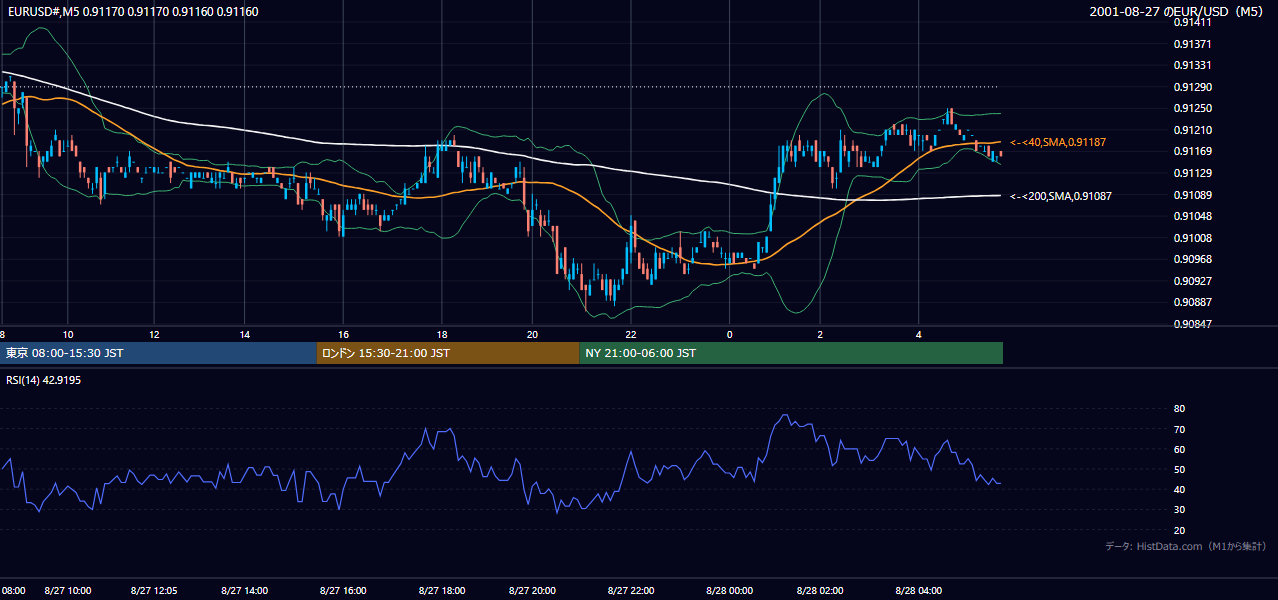This screenshot has height=600, width=1278.
Task: Click RSI scale value 20
Action: tap(1180, 530)
